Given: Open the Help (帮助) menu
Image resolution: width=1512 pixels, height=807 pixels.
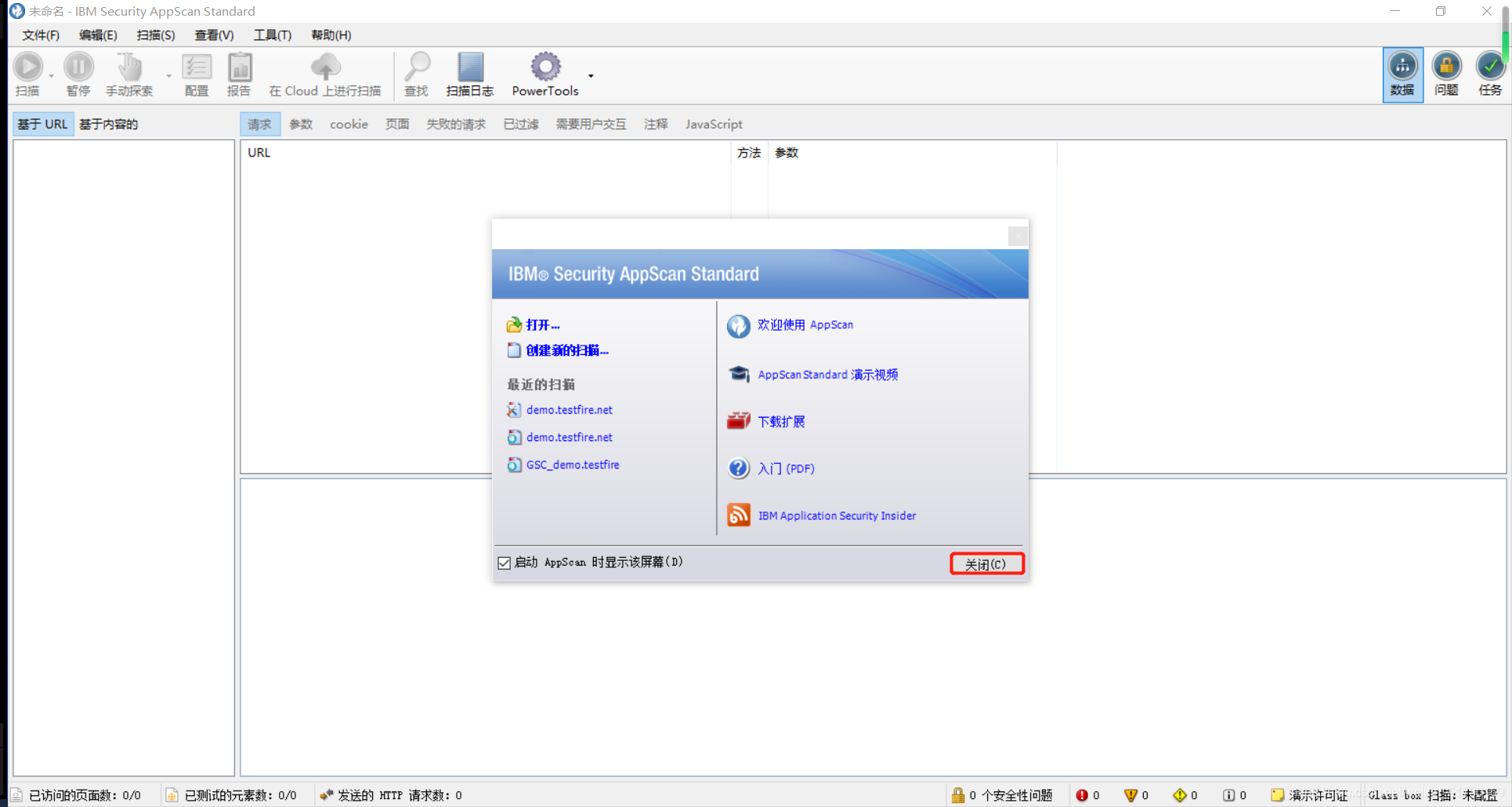Looking at the screenshot, I should tap(331, 35).
